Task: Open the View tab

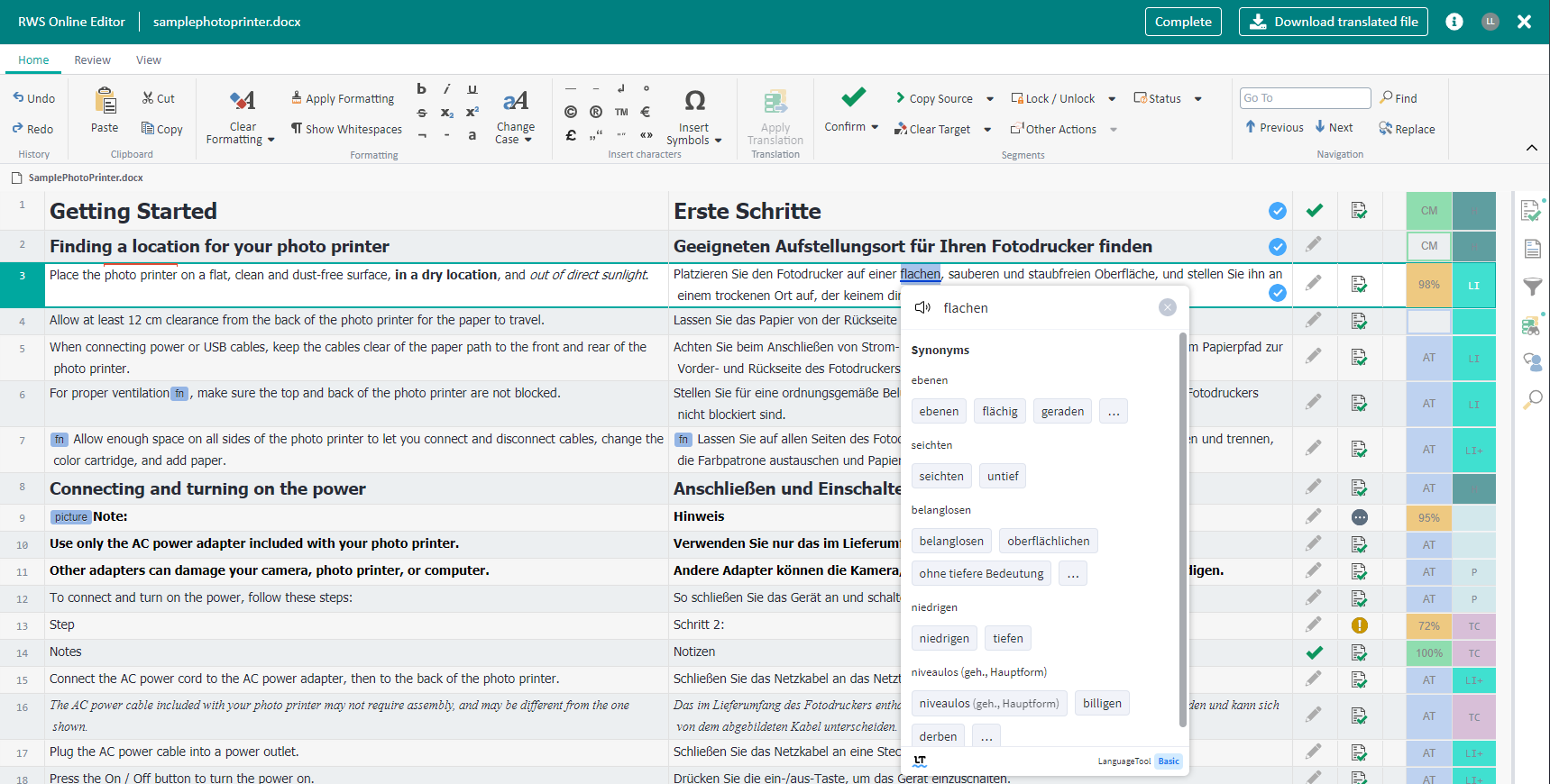Action: tap(148, 60)
